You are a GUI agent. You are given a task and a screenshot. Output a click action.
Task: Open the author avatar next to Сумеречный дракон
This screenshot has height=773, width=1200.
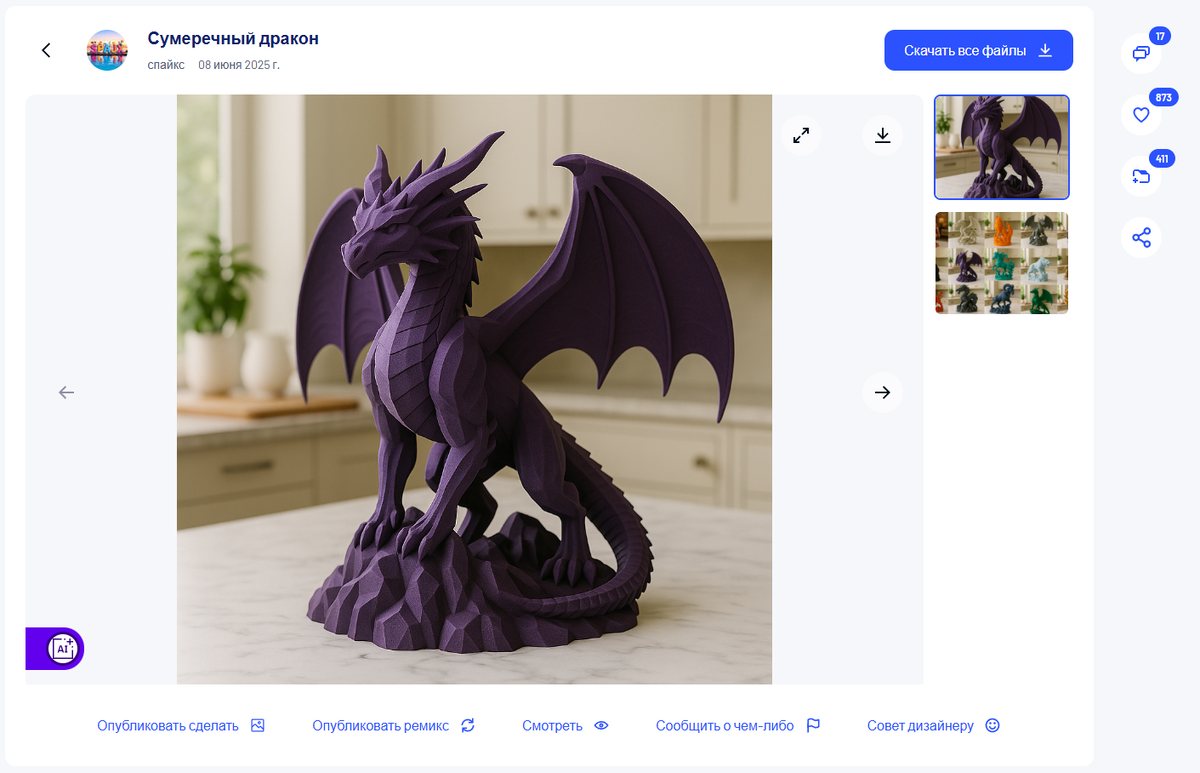(x=107, y=50)
